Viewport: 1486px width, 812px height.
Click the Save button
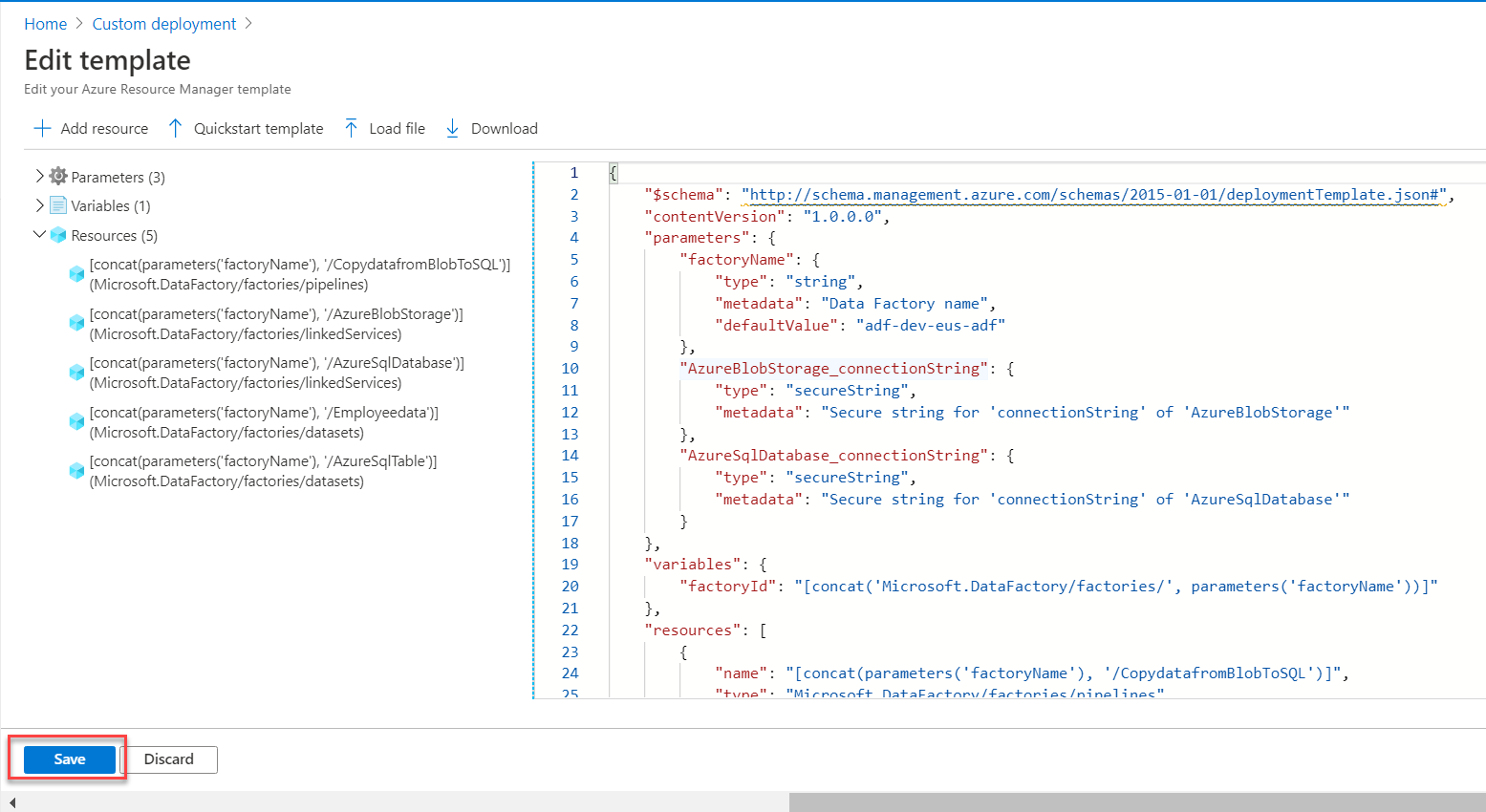(x=68, y=759)
